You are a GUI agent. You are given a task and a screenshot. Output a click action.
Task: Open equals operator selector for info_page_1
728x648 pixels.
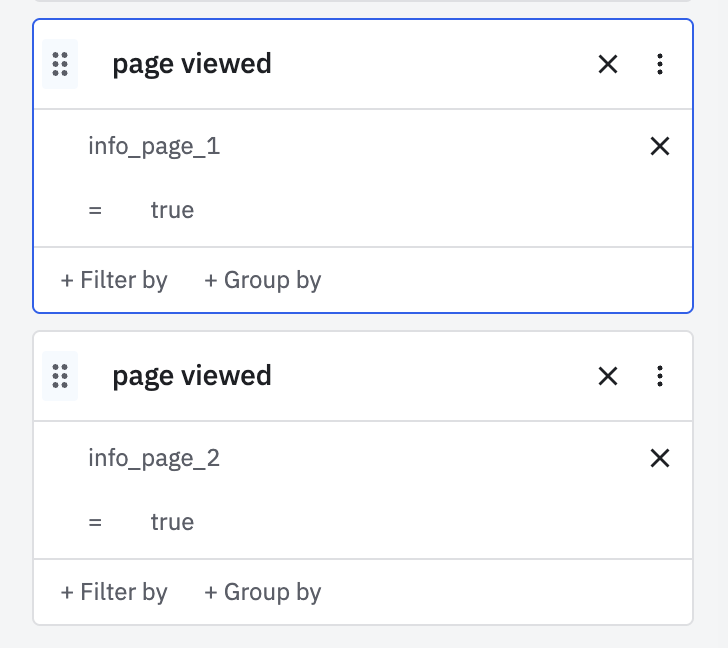click(x=95, y=210)
